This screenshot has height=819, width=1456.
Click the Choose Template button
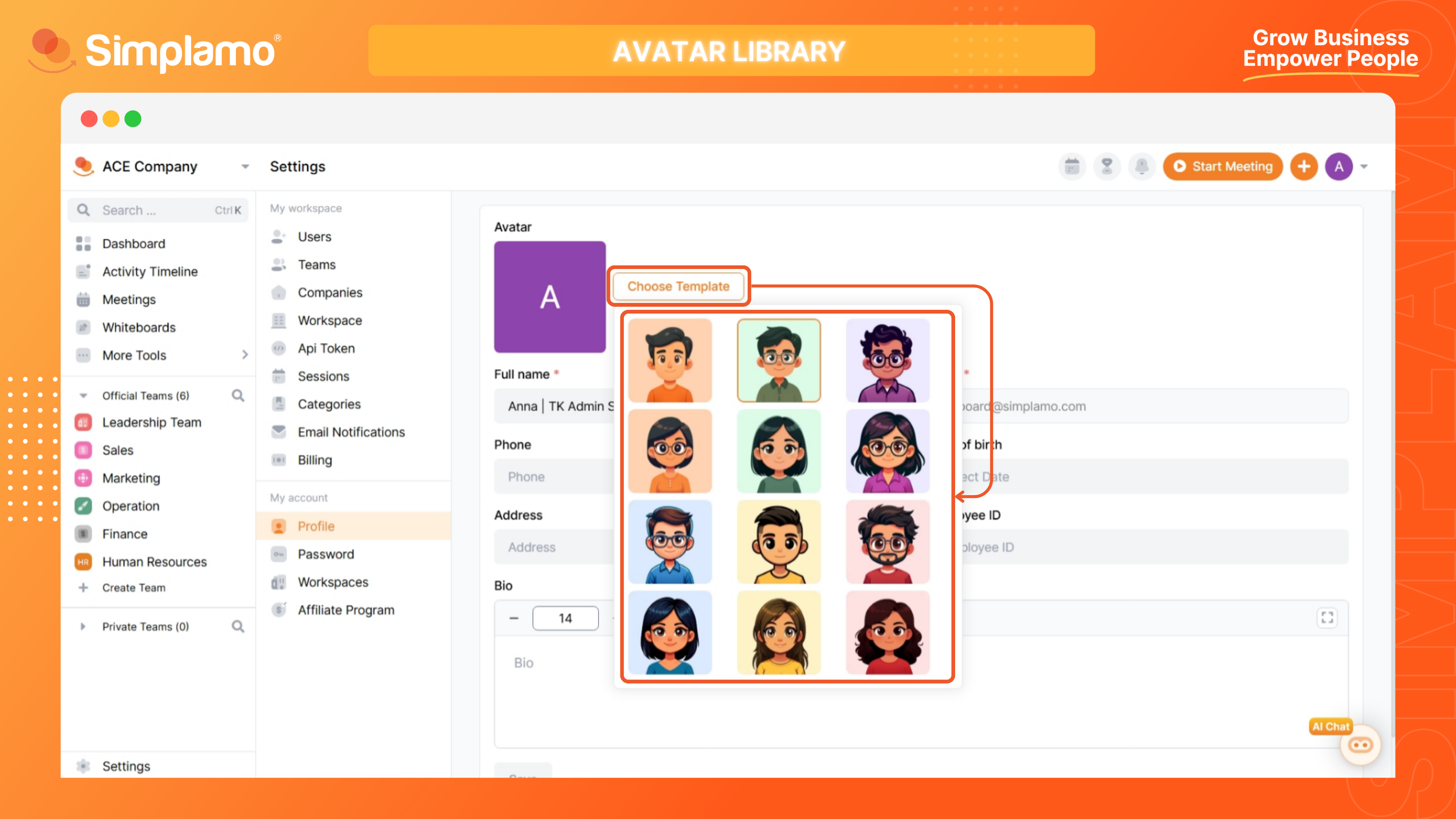pos(678,286)
